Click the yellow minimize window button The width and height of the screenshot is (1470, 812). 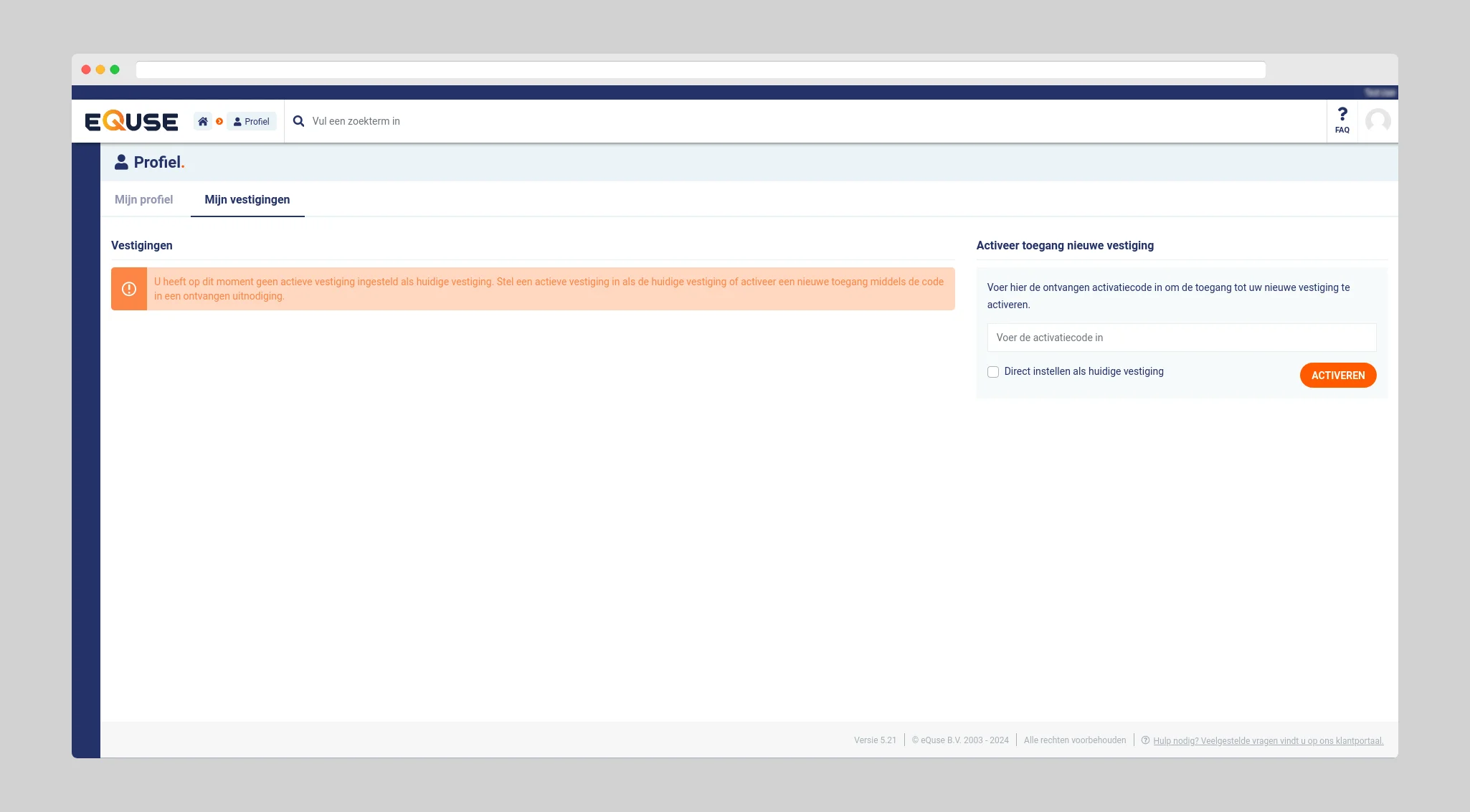(x=100, y=70)
